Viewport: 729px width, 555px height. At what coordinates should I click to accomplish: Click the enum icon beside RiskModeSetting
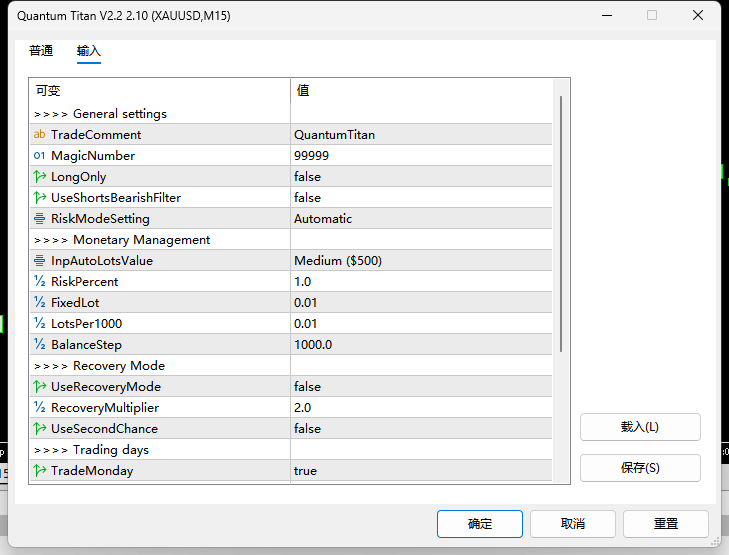40,218
